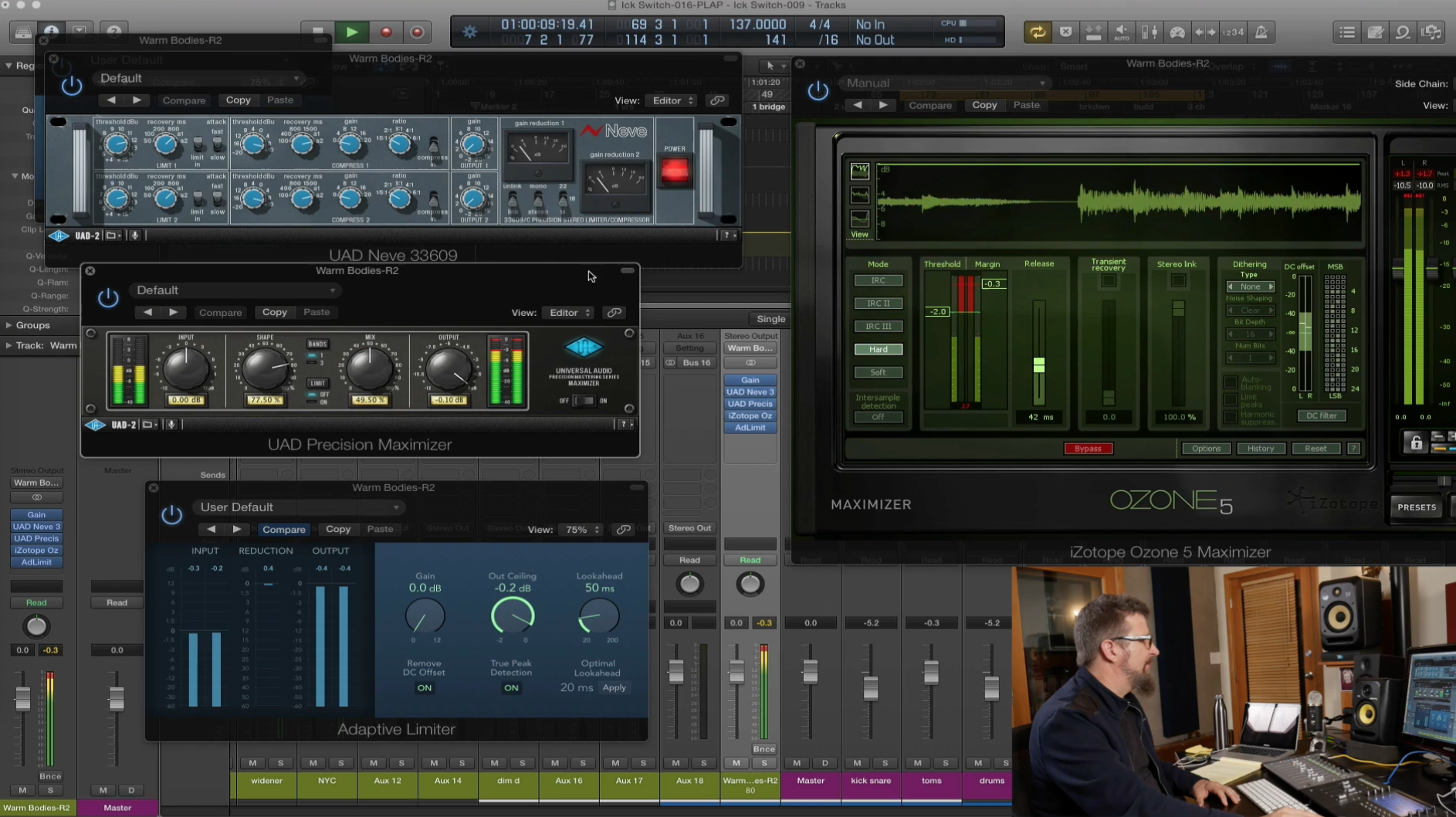Open the Read automation dropdown on Aux 16

tap(689, 560)
